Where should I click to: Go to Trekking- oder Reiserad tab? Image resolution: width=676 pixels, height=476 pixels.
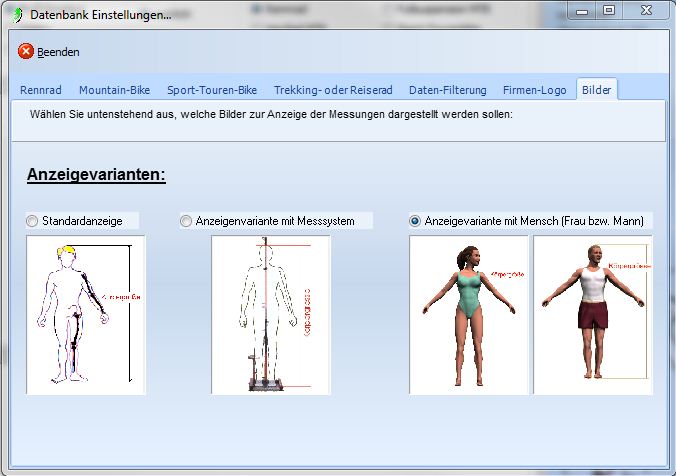pos(333,89)
